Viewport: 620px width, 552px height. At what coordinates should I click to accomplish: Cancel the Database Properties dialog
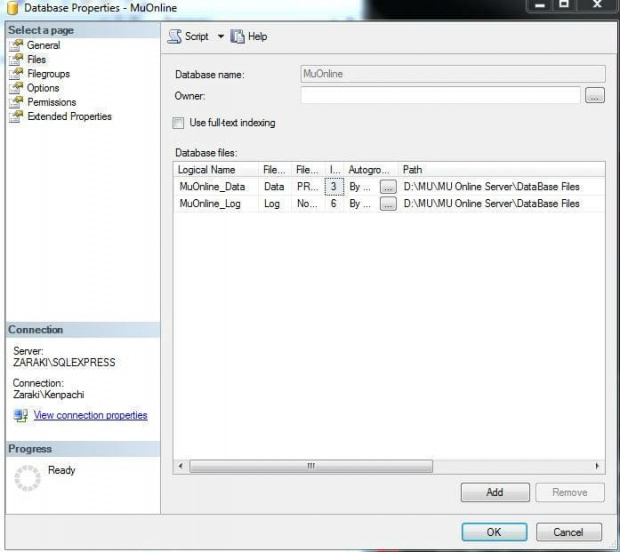568,532
